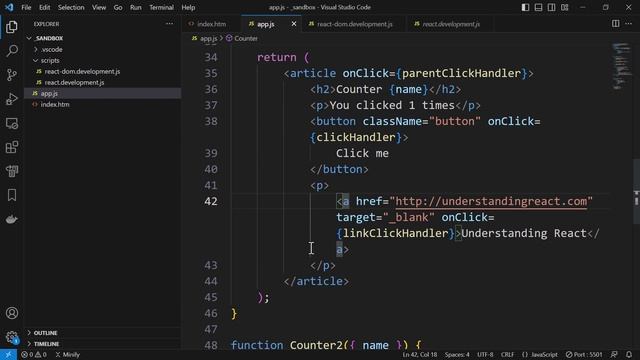Click the feedback icon in status bar

pyautogui.click(x=614, y=355)
